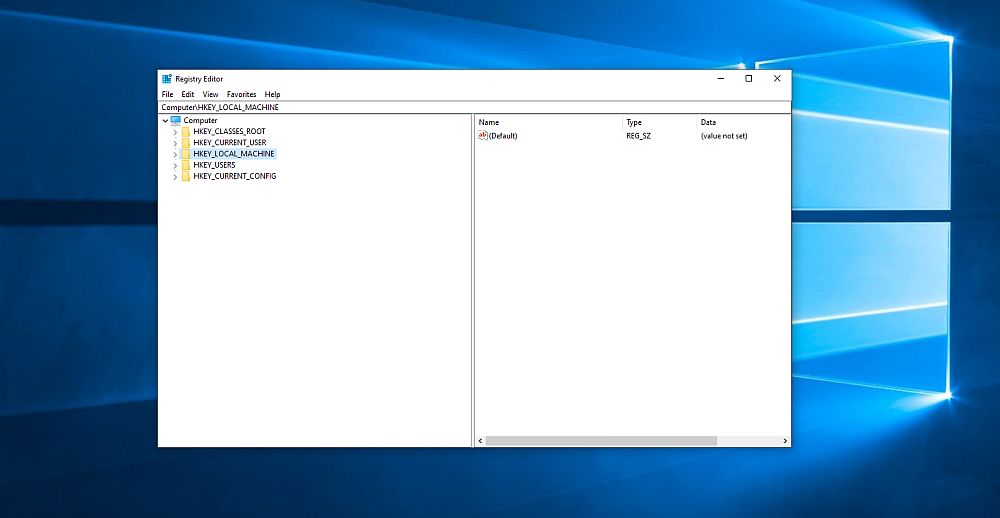The image size is (1000, 518).
Task: Select the (Default) value name
Action: click(503, 136)
